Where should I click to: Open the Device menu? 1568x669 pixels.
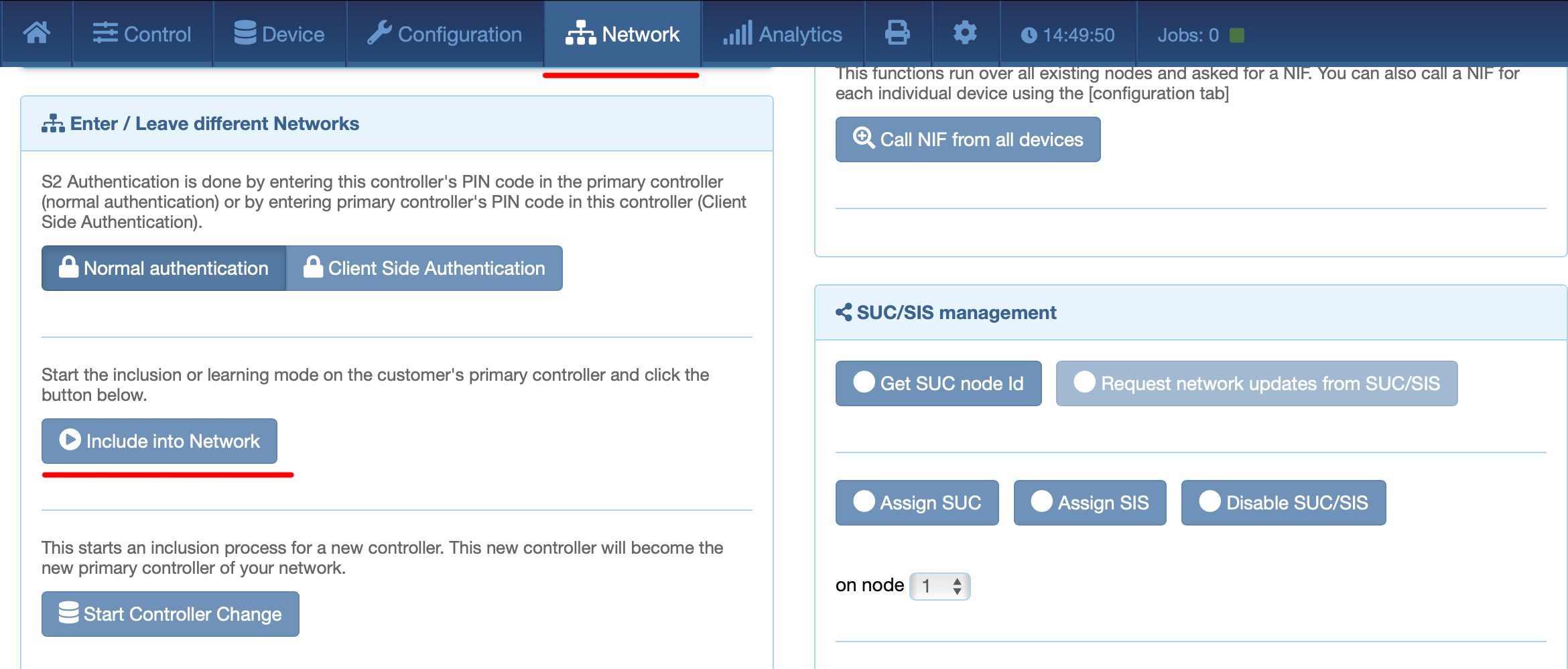click(x=279, y=34)
